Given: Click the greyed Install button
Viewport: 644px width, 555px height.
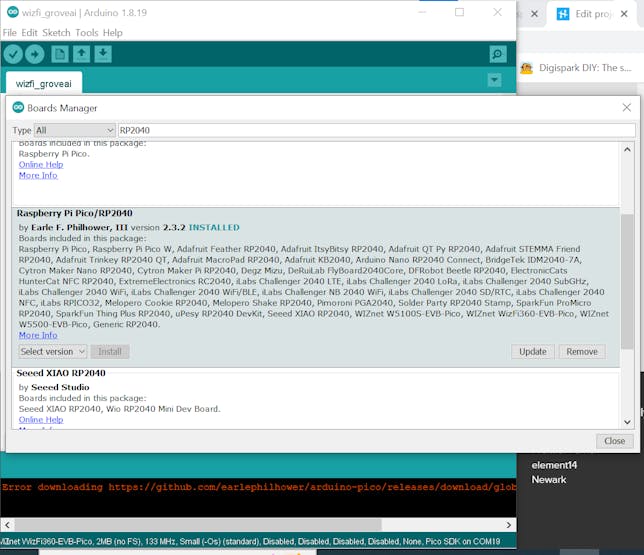Looking at the screenshot, I should (x=110, y=352).
